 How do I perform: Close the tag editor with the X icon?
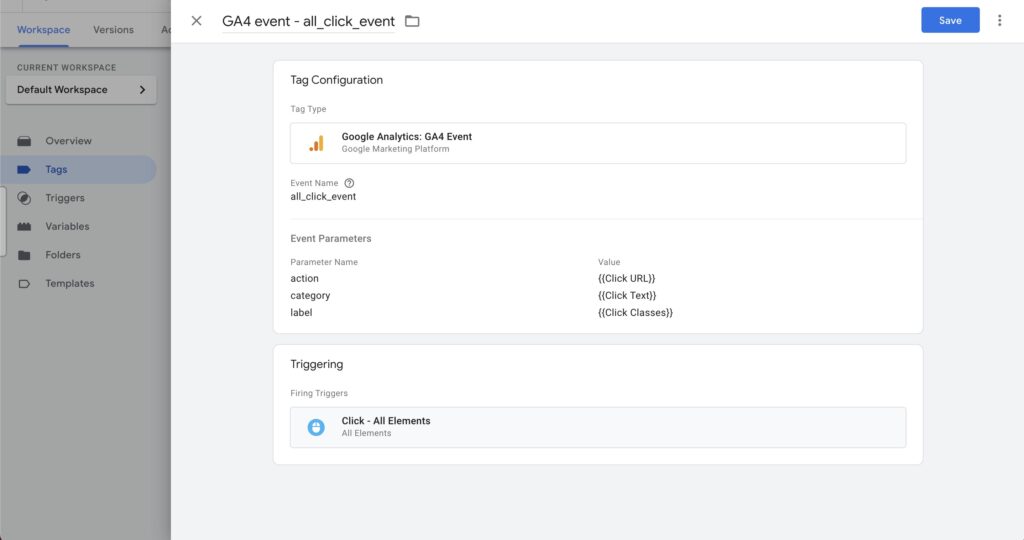196,21
